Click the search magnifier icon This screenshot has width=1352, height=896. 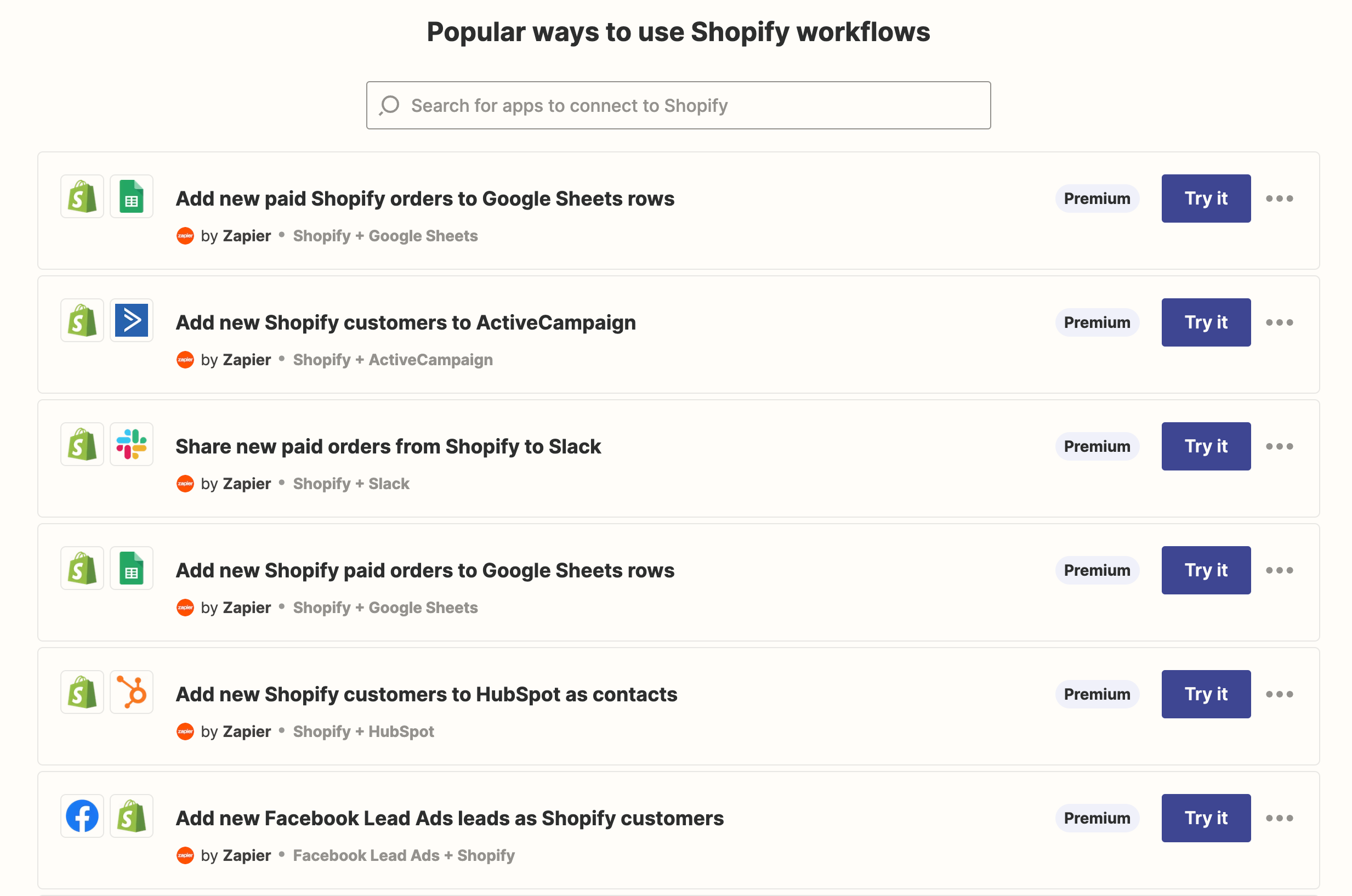coord(389,105)
